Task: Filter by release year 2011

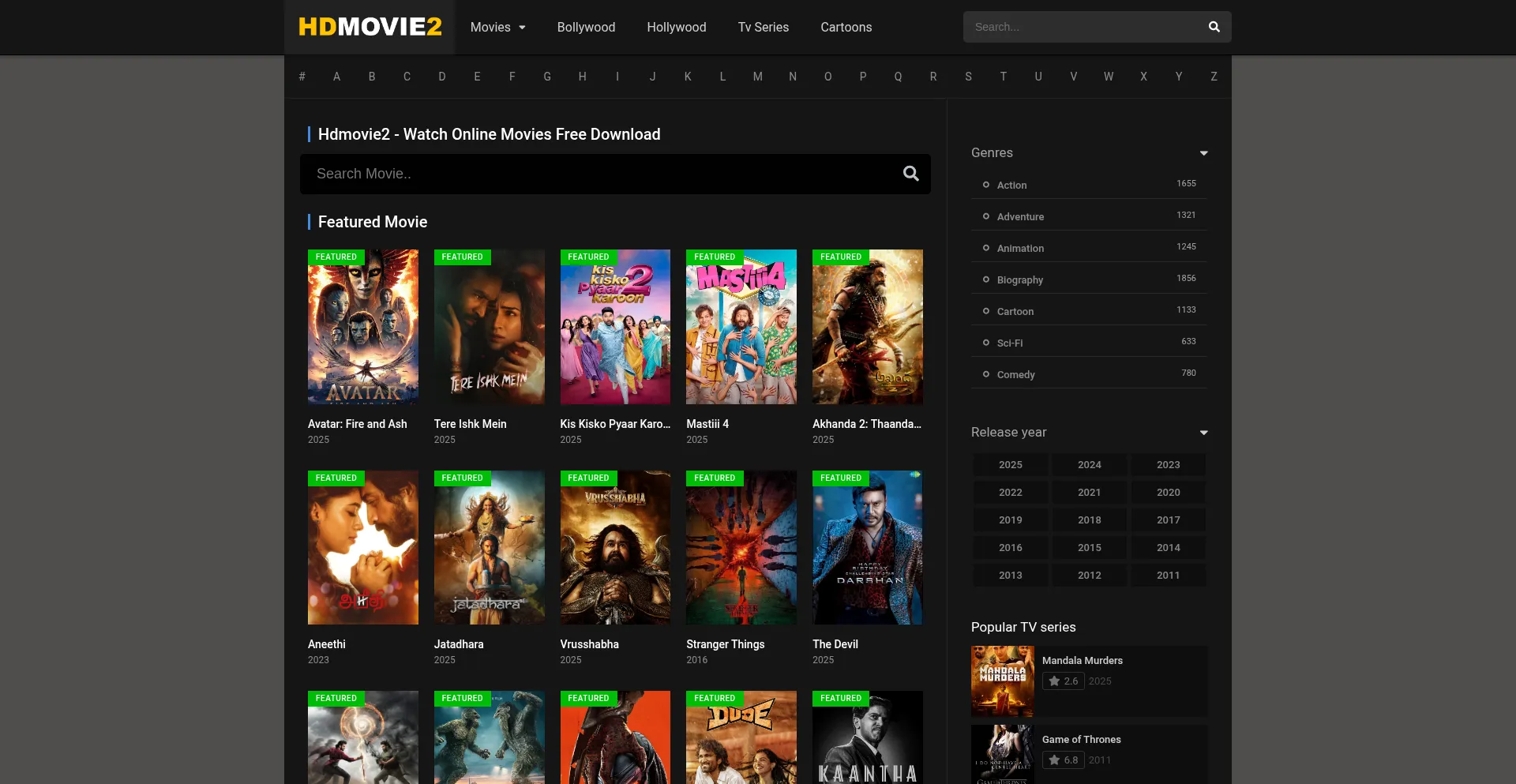Action: 1169,576
